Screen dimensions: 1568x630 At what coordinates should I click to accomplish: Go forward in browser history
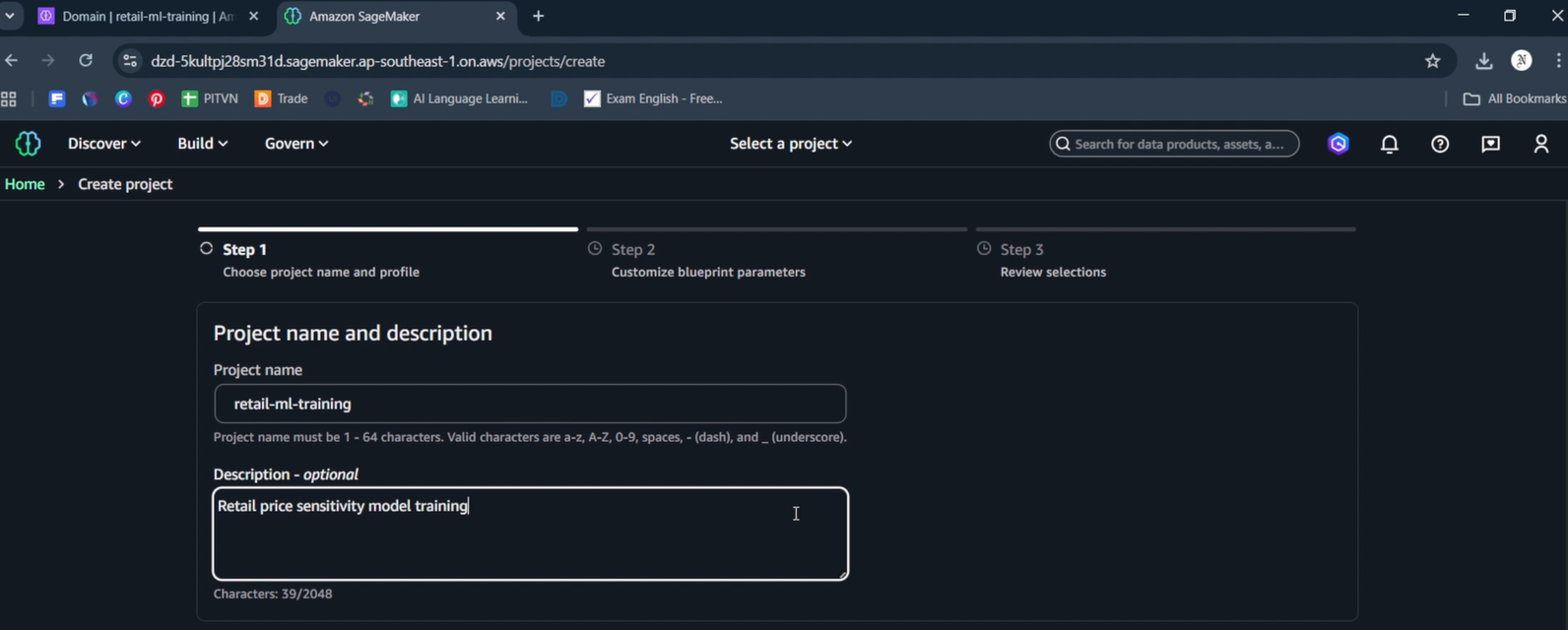[48, 61]
